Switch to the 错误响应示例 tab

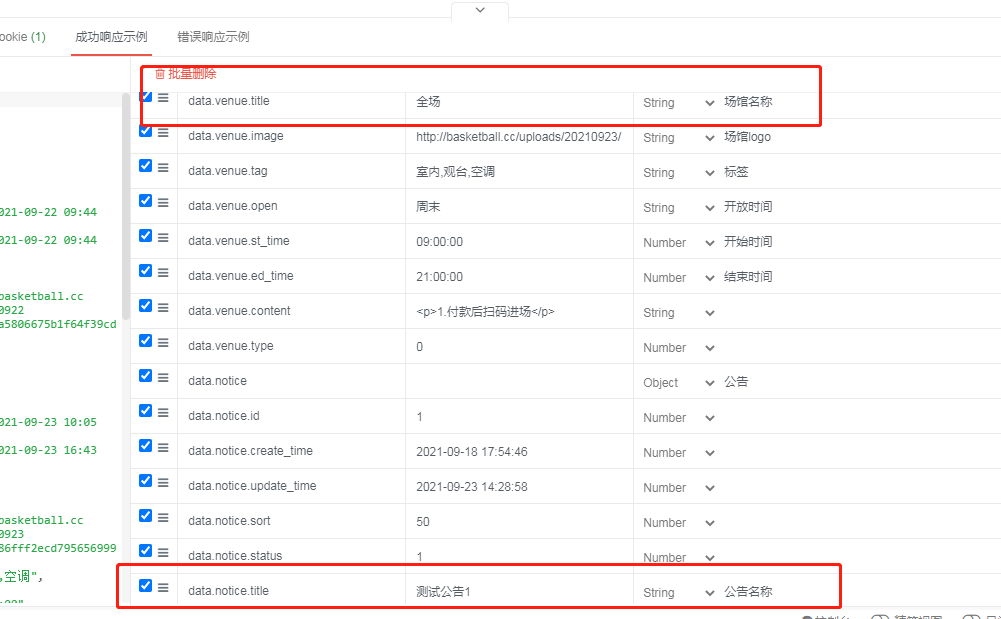click(213, 37)
